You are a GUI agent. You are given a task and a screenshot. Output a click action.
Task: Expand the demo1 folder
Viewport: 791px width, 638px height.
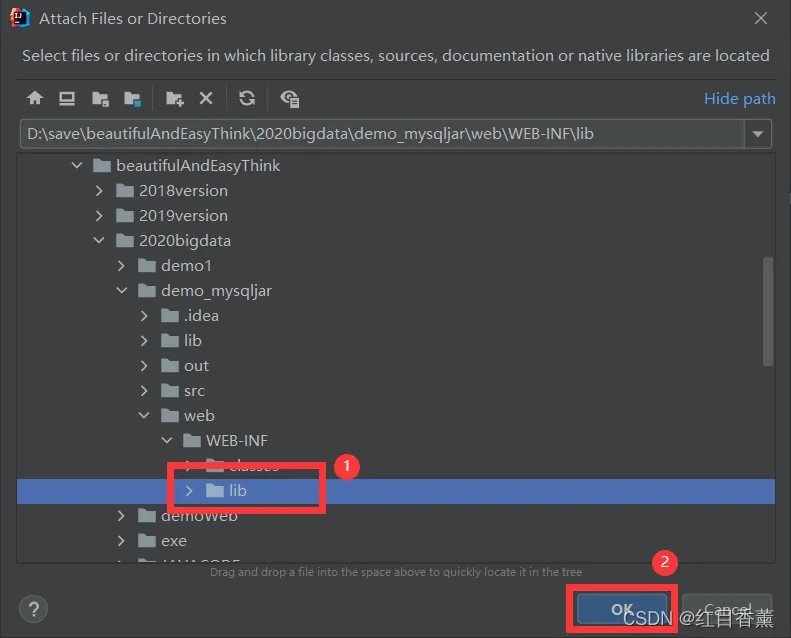pos(121,266)
